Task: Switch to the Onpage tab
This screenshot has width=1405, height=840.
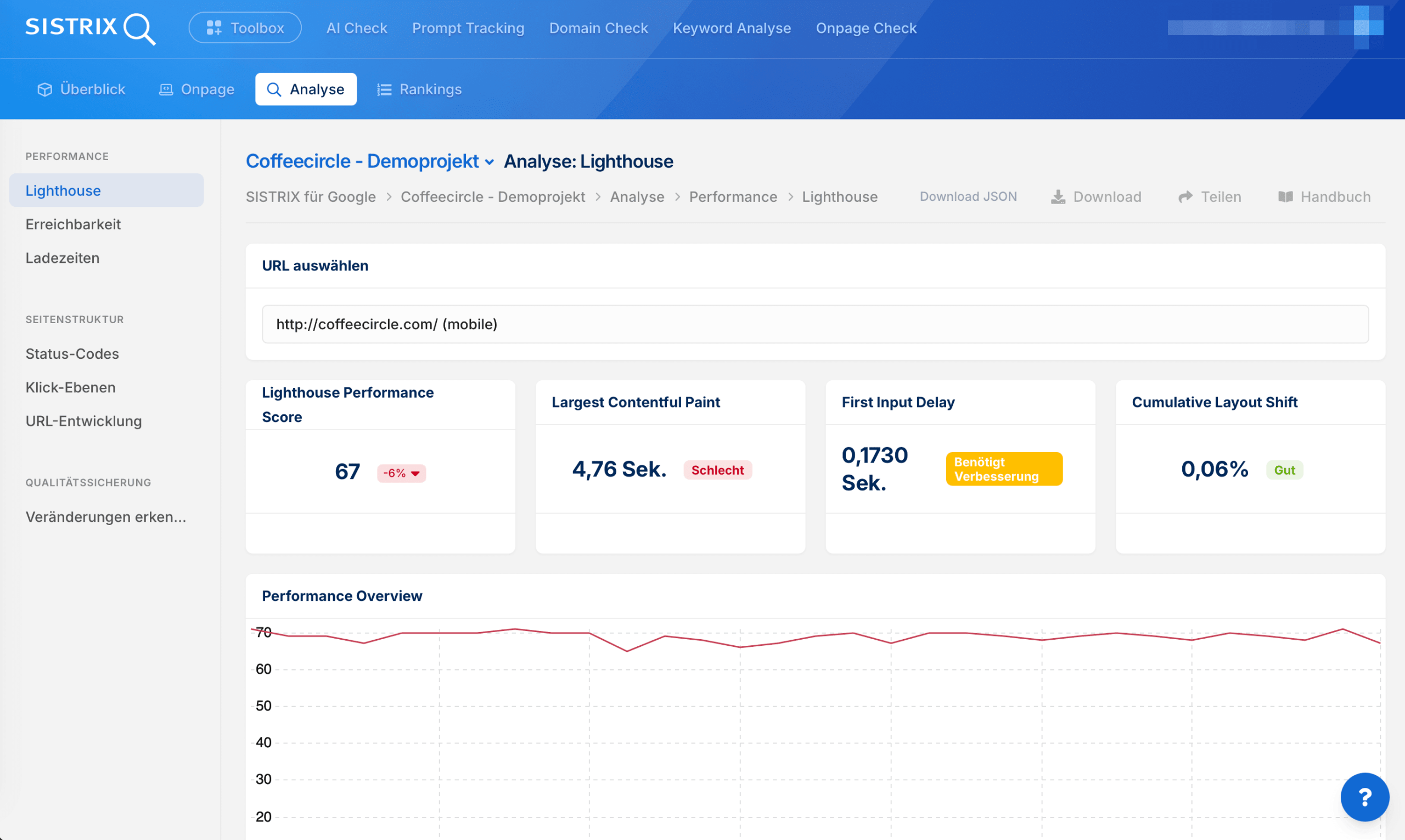Action: coord(197,89)
